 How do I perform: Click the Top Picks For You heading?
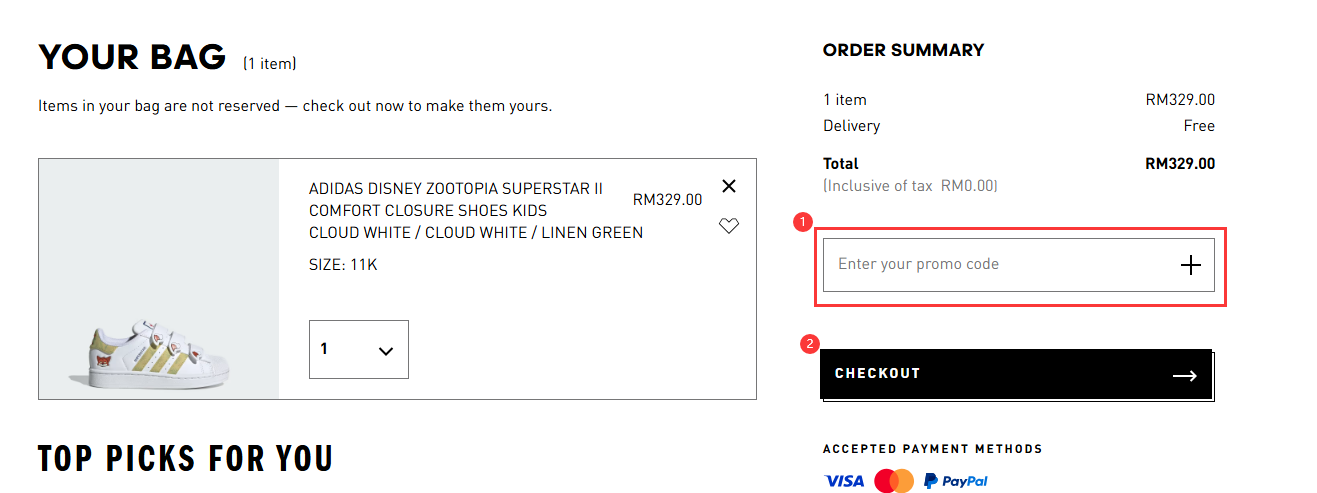pos(185,459)
